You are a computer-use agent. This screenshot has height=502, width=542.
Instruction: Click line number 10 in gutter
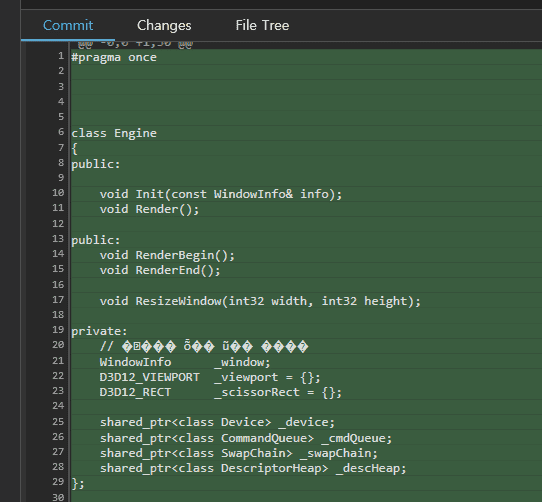[58, 193]
